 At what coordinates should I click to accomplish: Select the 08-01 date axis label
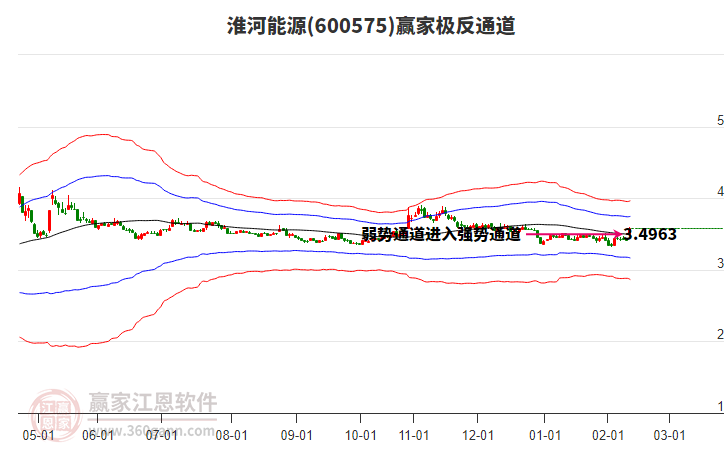[x=232, y=435]
